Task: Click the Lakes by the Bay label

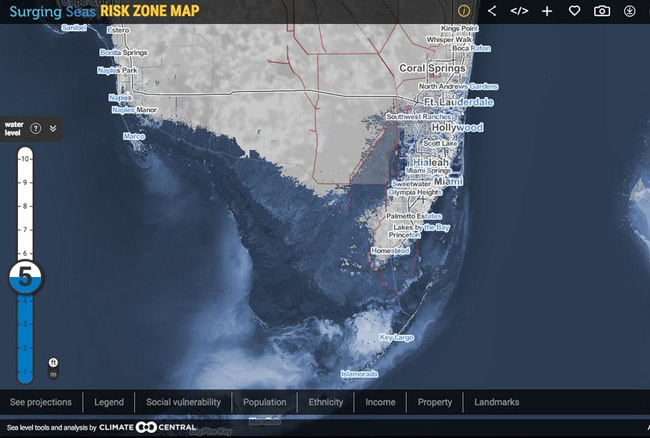Action: click(x=421, y=227)
